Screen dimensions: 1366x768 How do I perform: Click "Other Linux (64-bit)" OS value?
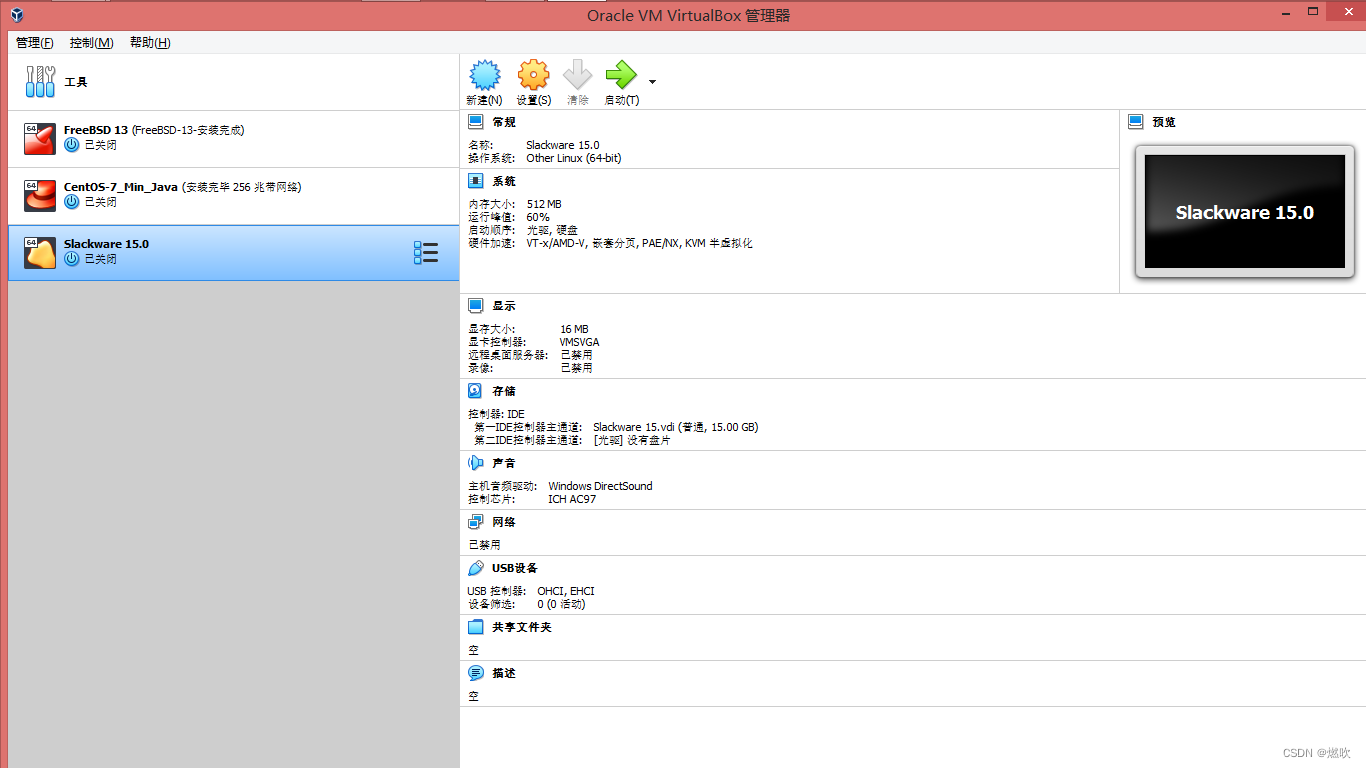pos(574,158)
